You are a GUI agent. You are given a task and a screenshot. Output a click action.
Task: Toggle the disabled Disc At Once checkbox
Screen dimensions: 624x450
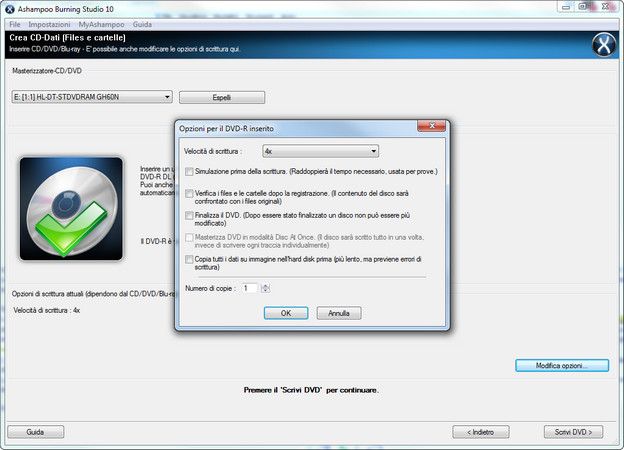pyautogui.click(x=189, y=238)
